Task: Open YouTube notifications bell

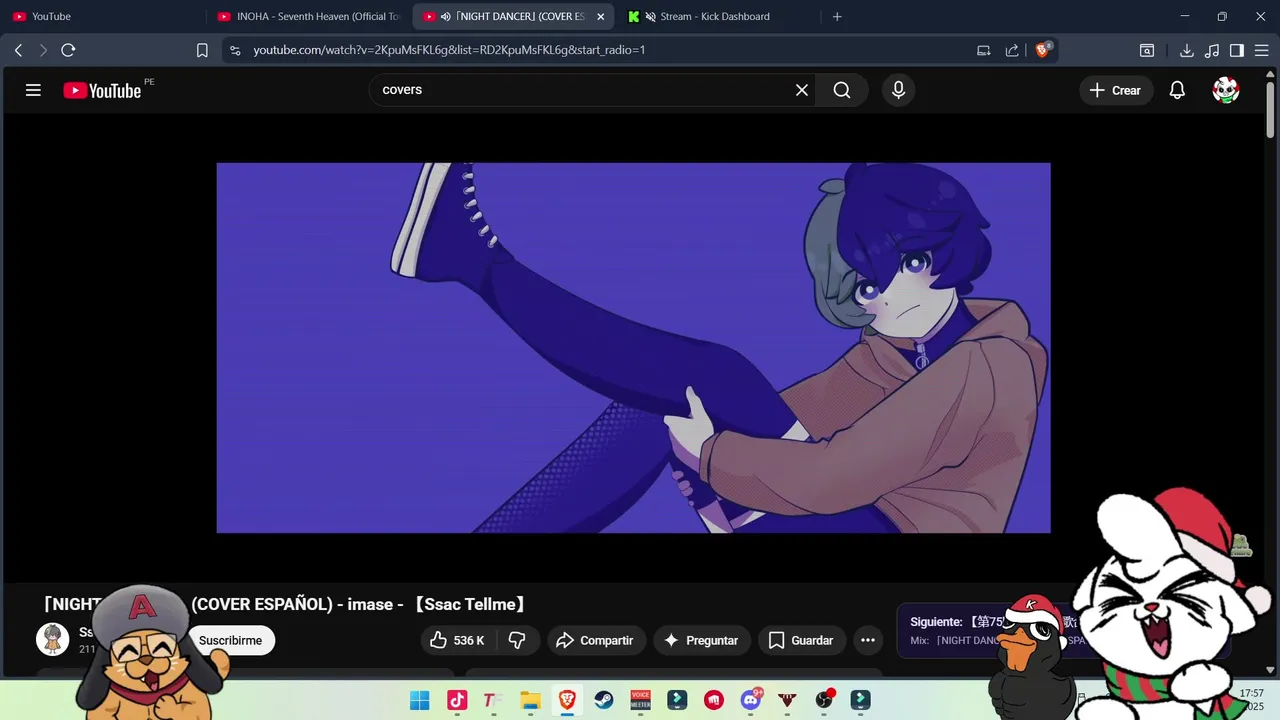Action: (x=1177, y=90)
